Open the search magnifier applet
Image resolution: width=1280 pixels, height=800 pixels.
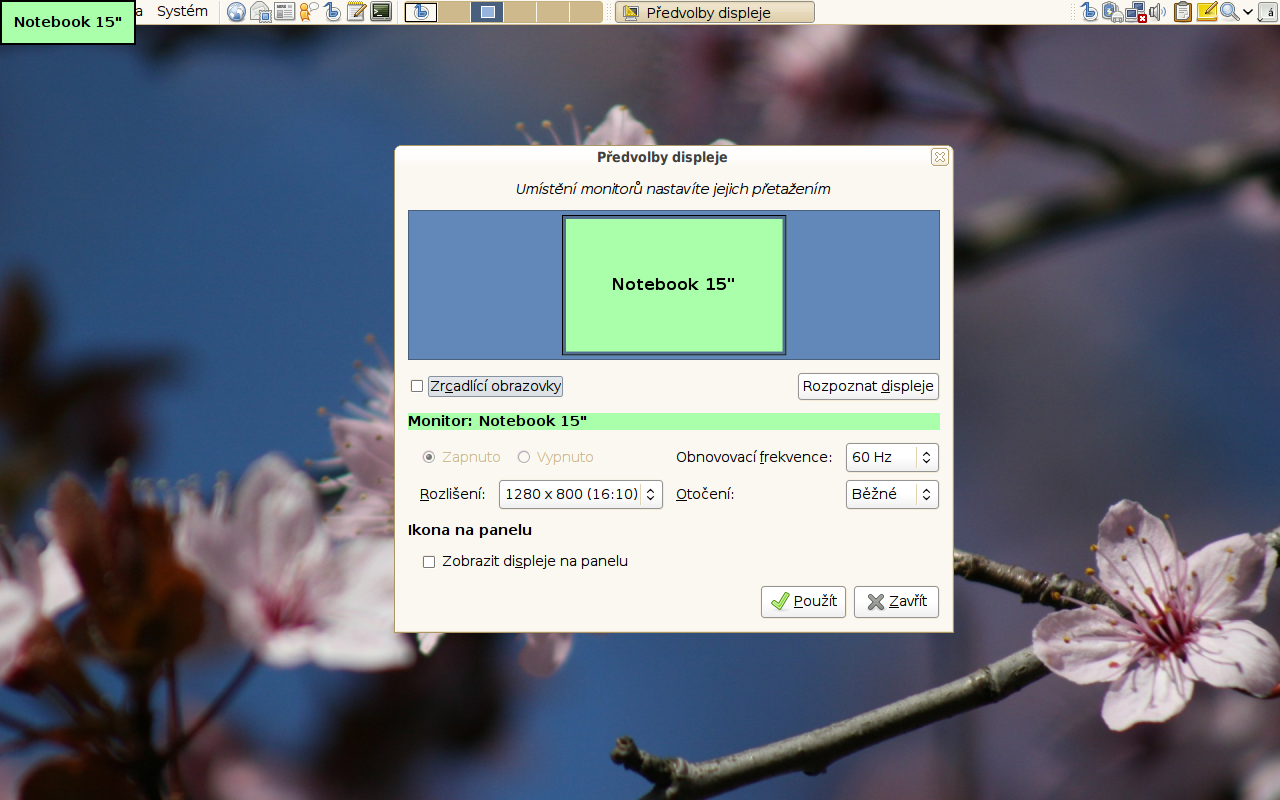pos(1229,12)
